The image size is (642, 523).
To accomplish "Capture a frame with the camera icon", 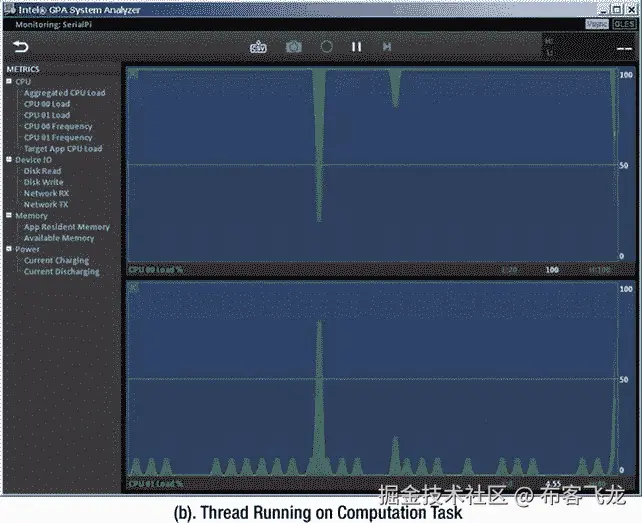I will point(294,47).
